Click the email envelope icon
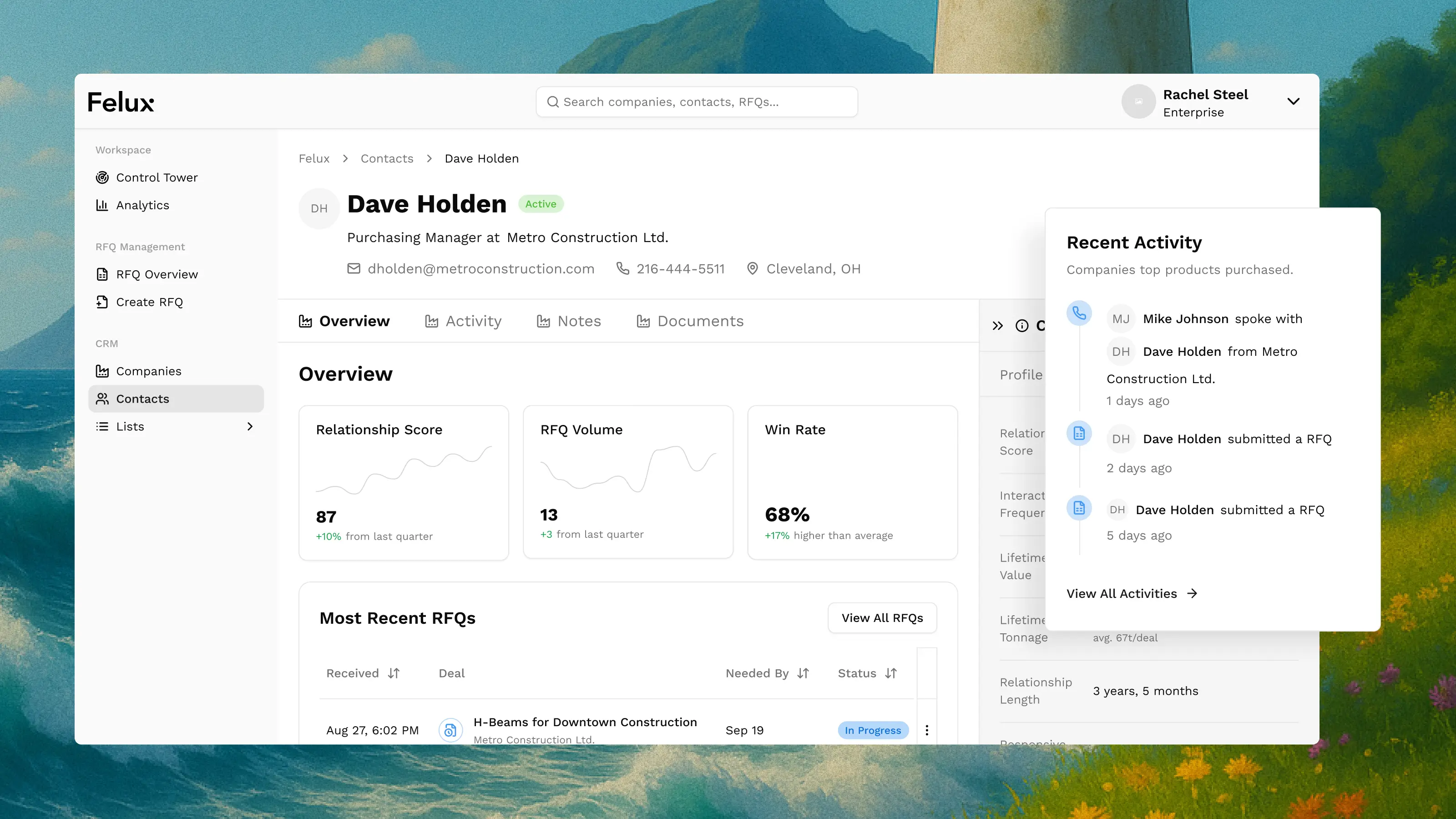Screen dimensions: 1456x819 tap(354, 268)
